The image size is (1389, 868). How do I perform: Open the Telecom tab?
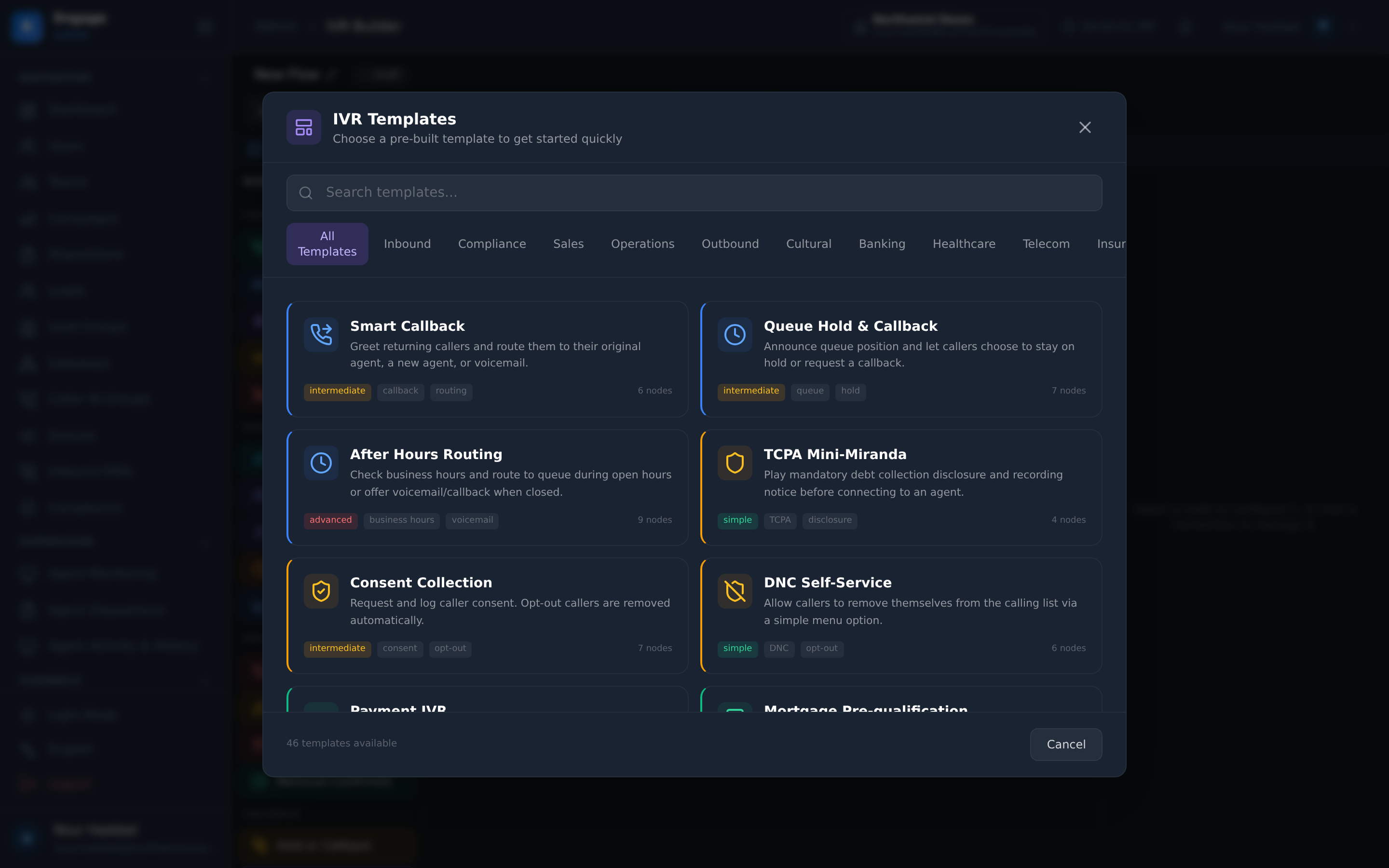coord(1046,244)
